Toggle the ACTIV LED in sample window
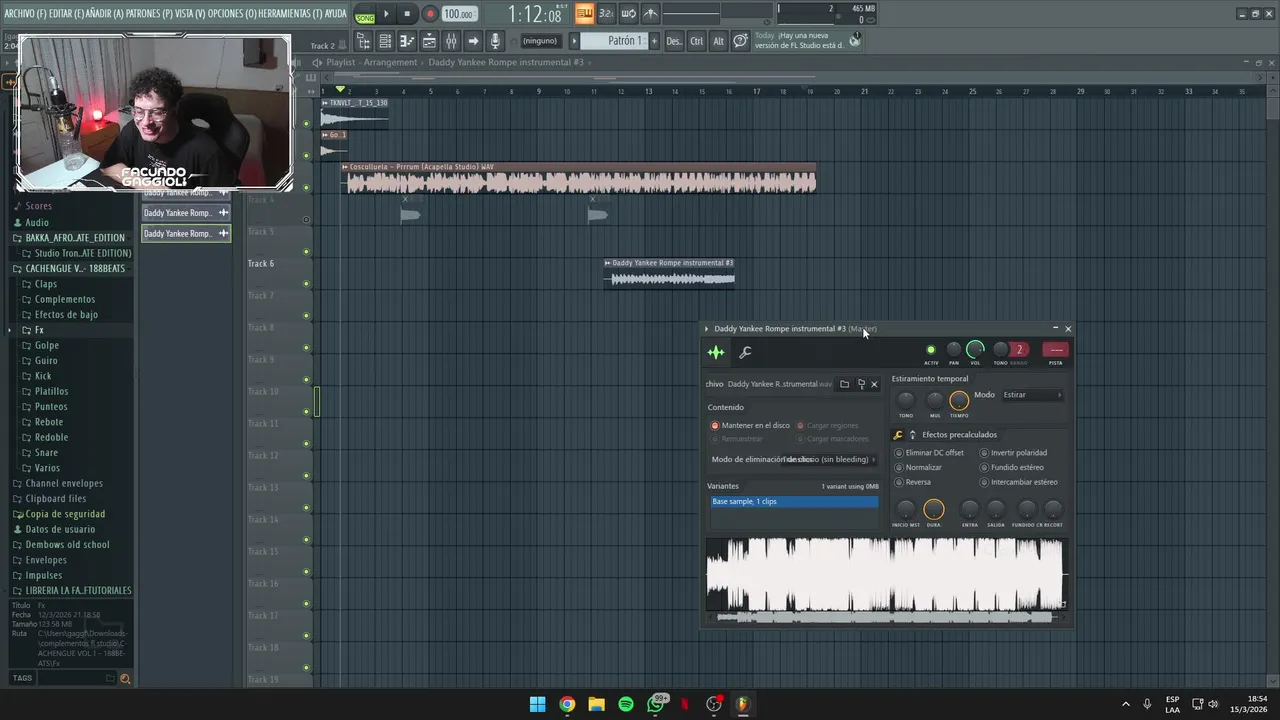This screenshot has width=1280, height=720. pyautogui.click(x=931, y=350)
